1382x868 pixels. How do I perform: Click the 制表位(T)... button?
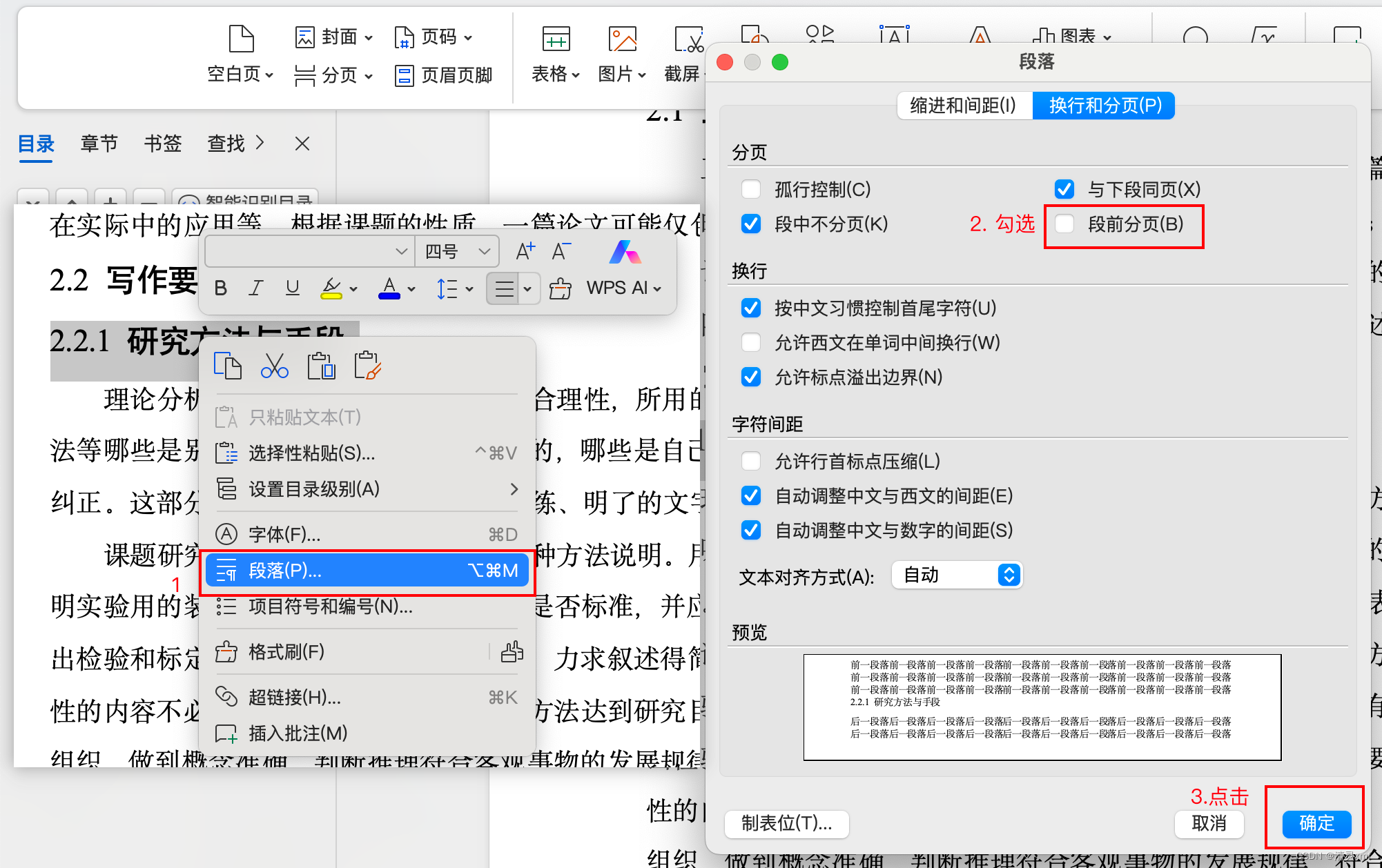[x=786, y=823]
